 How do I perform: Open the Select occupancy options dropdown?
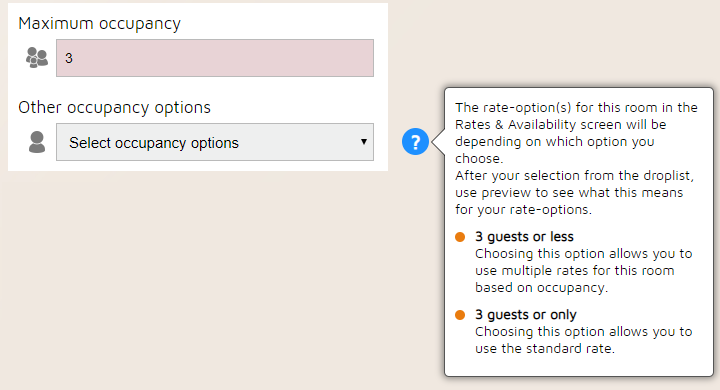215,142
